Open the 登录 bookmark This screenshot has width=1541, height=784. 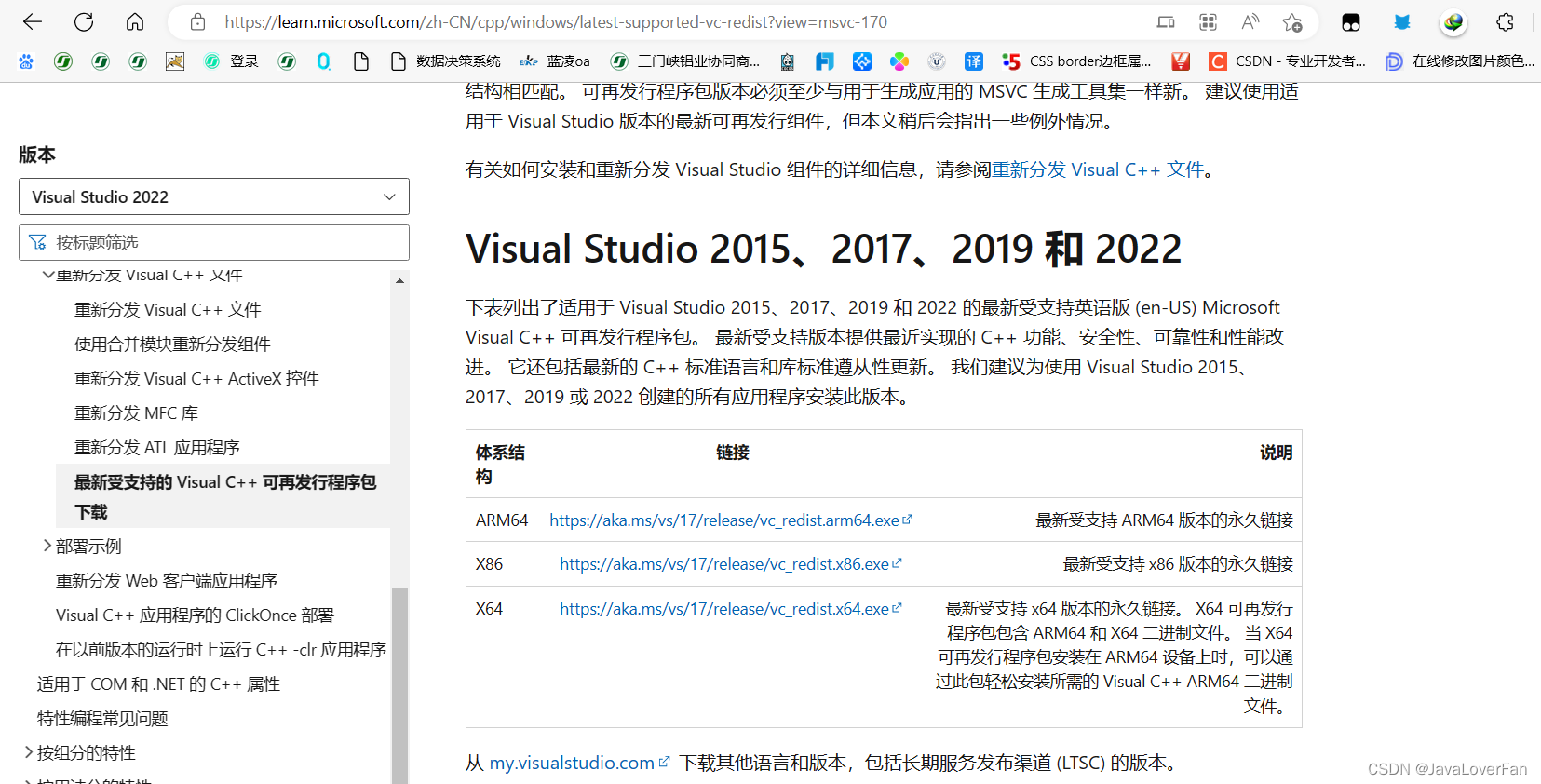(x=232, y=61)
